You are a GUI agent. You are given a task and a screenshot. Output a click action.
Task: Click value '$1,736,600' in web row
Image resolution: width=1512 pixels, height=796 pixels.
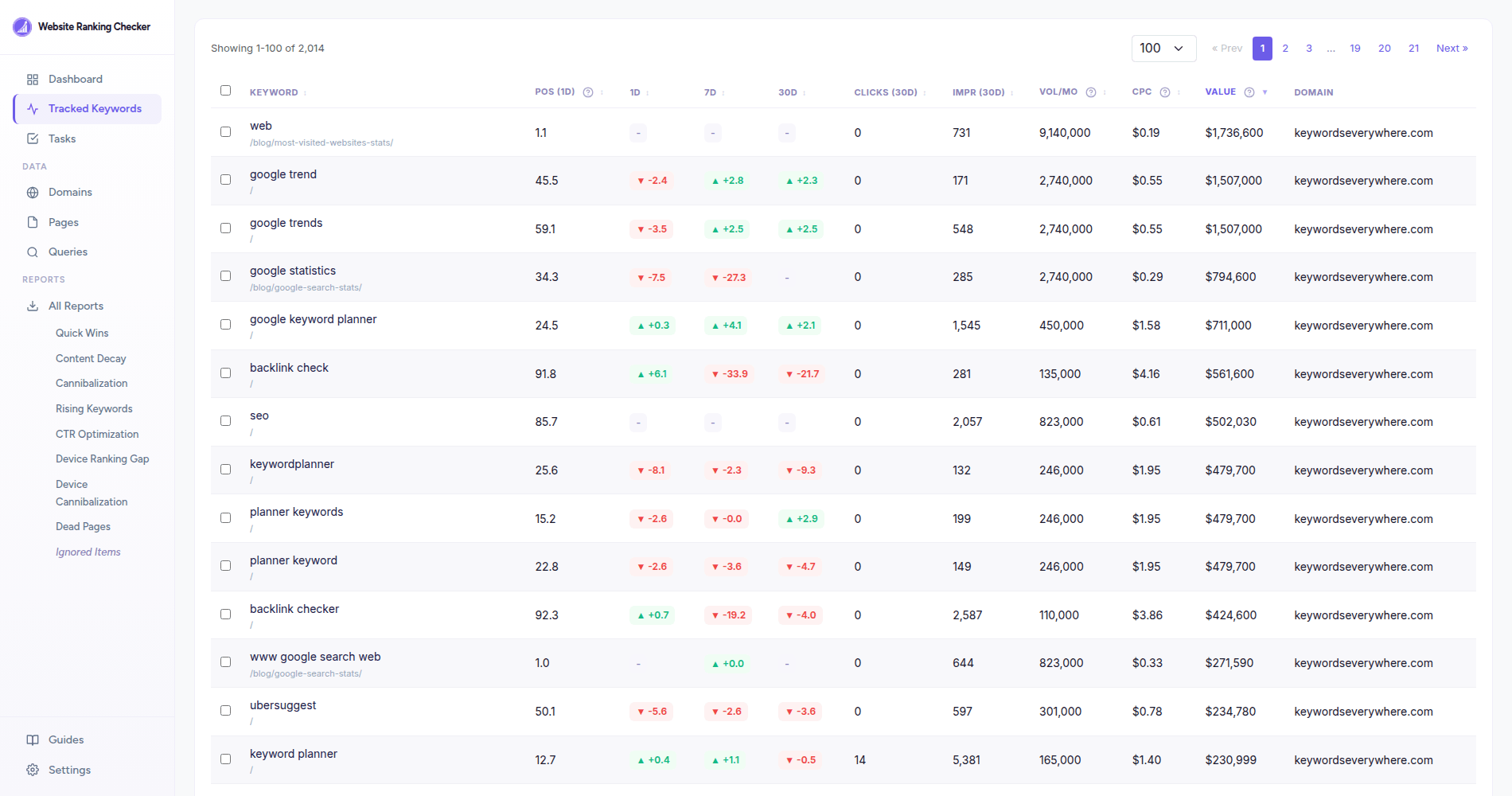click(1234, 133)
